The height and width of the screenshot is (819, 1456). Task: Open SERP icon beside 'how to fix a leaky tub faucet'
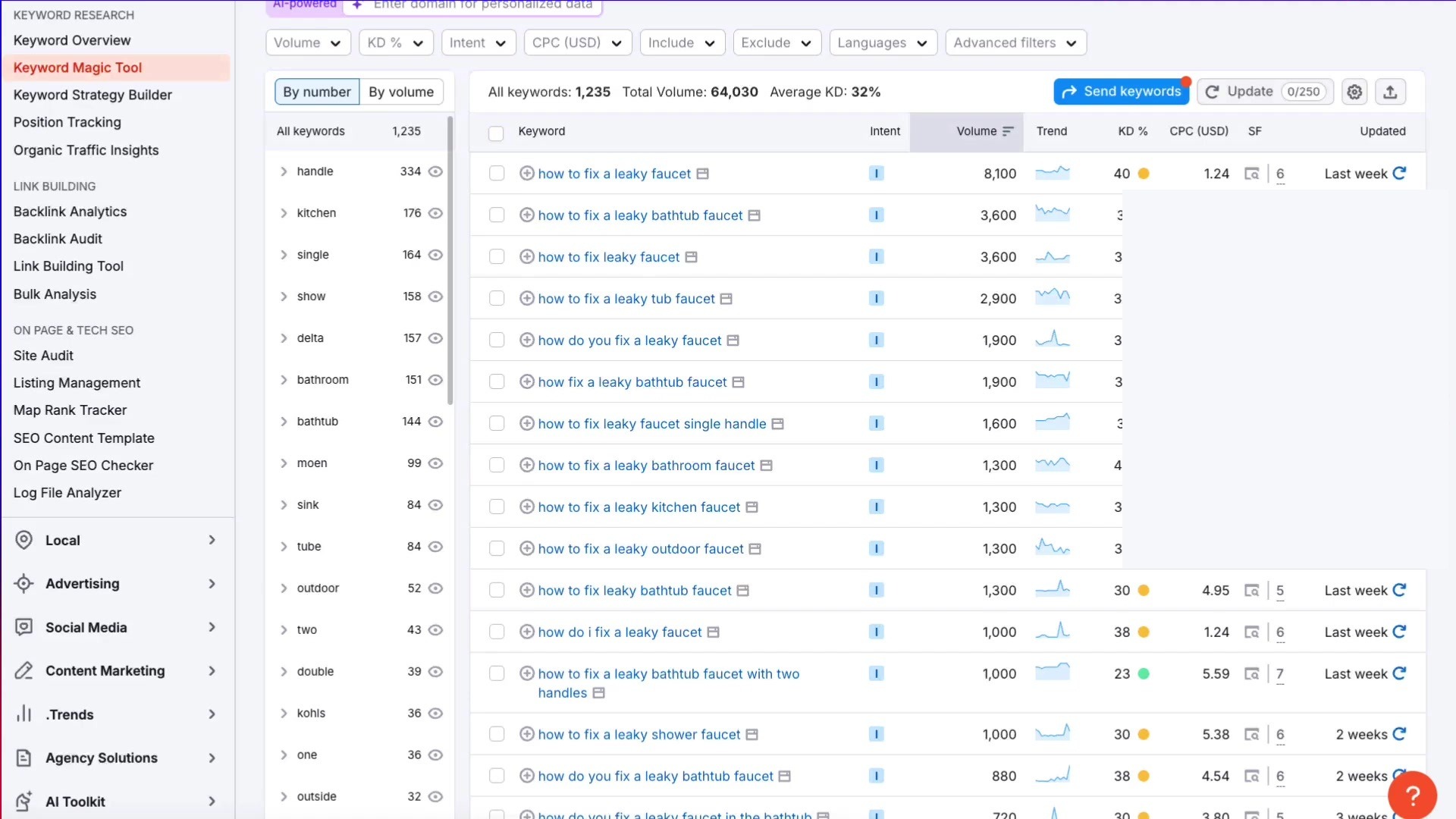point(726,299)
